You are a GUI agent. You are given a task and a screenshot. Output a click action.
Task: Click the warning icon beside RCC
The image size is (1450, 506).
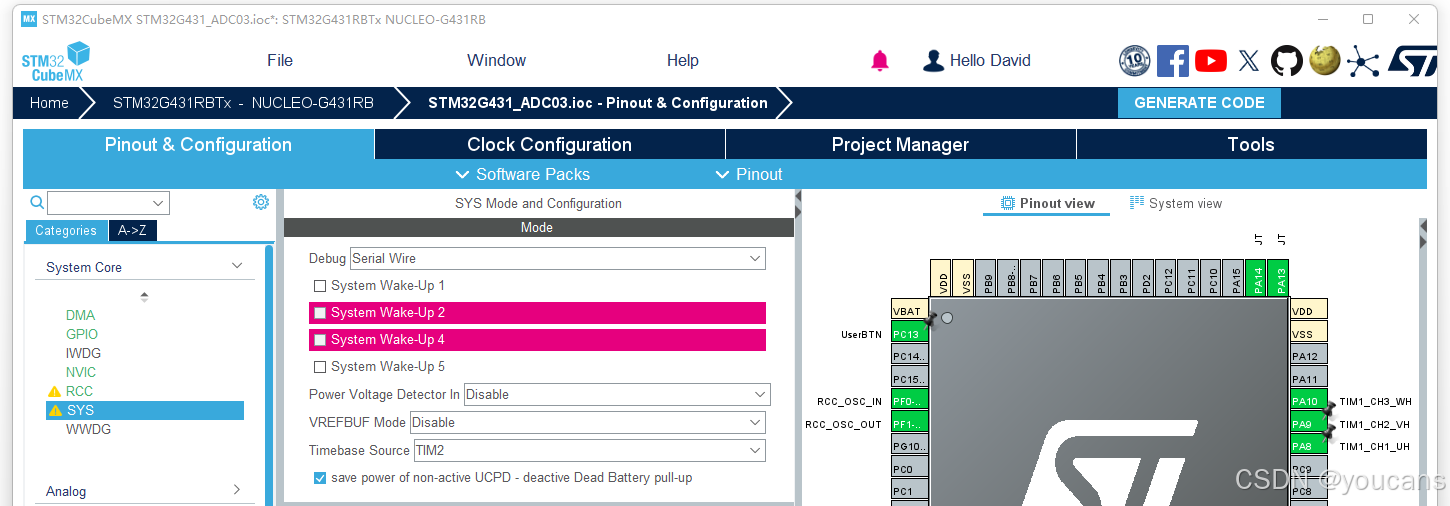coord(54,391)
